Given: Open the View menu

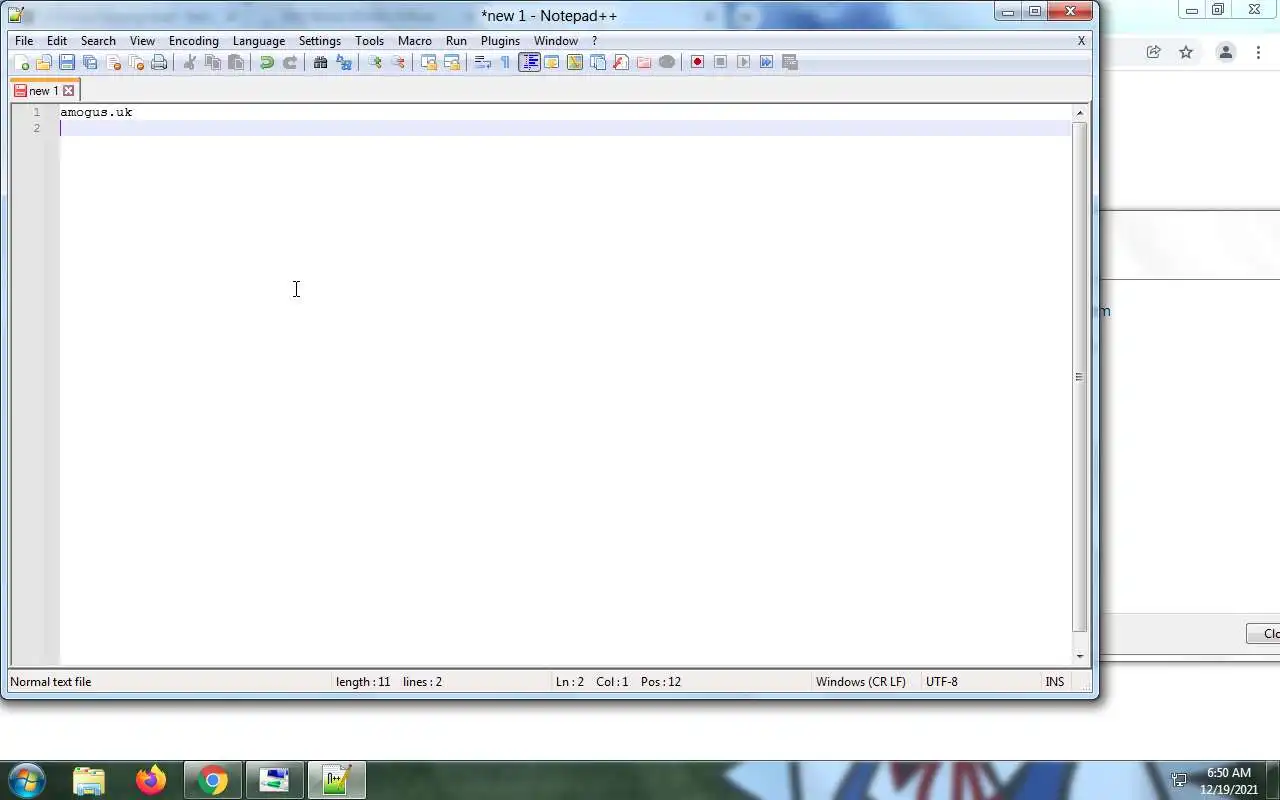Looking at the screenshot, I should pos(142,41).
